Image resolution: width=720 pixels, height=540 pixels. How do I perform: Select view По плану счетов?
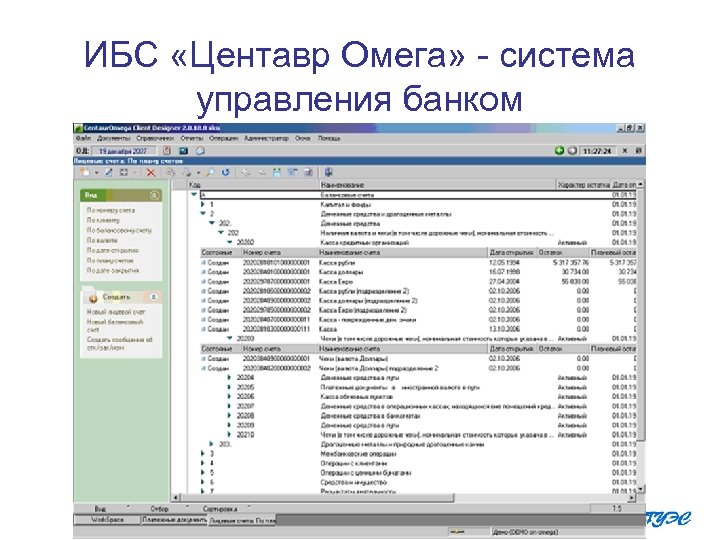pyautogui.click(x=110, y=261)
